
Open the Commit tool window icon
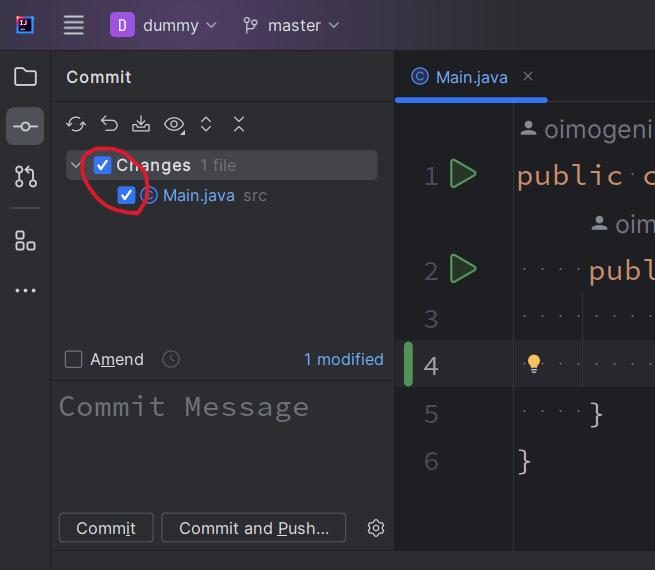25,127
